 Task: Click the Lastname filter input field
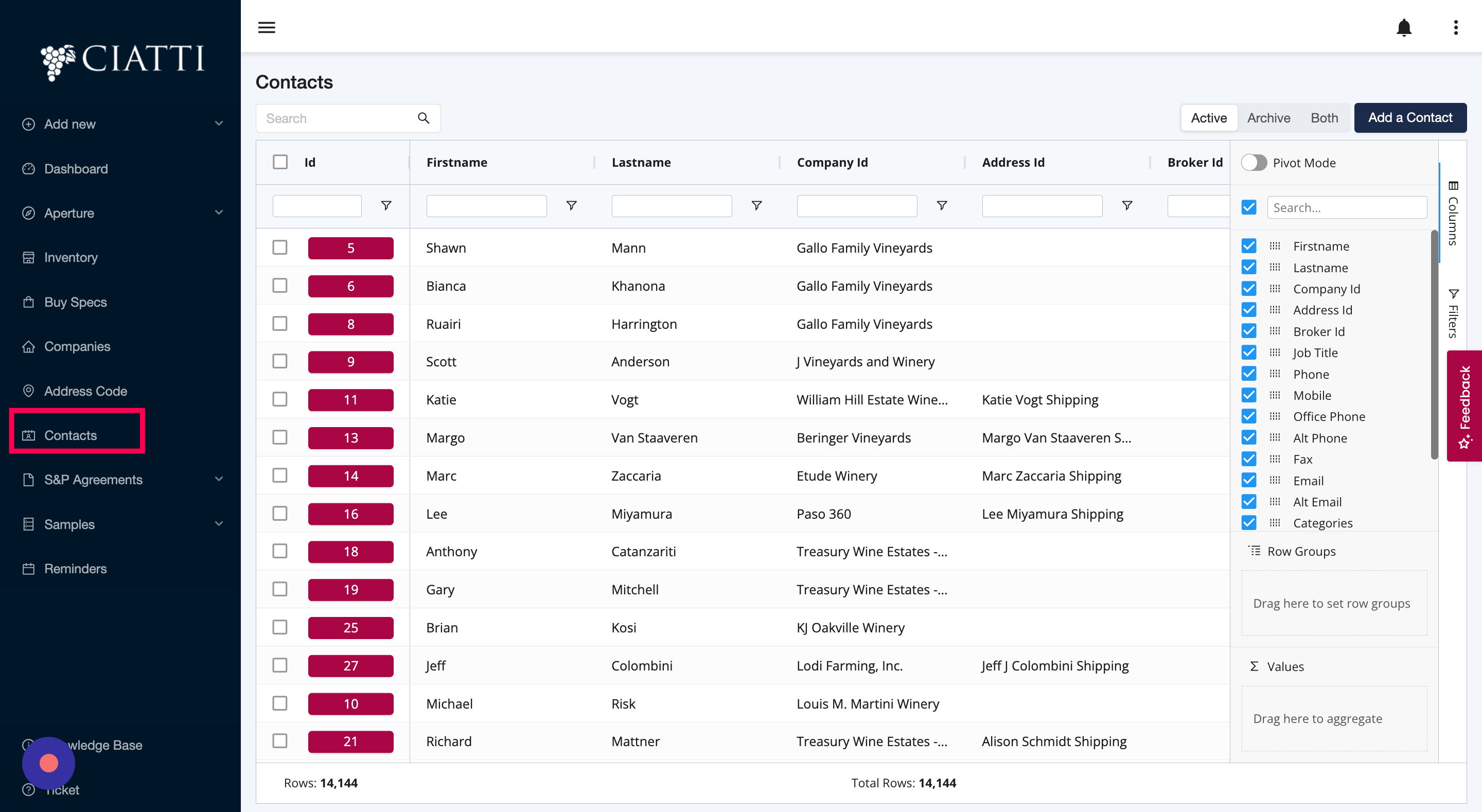(672, 205)
